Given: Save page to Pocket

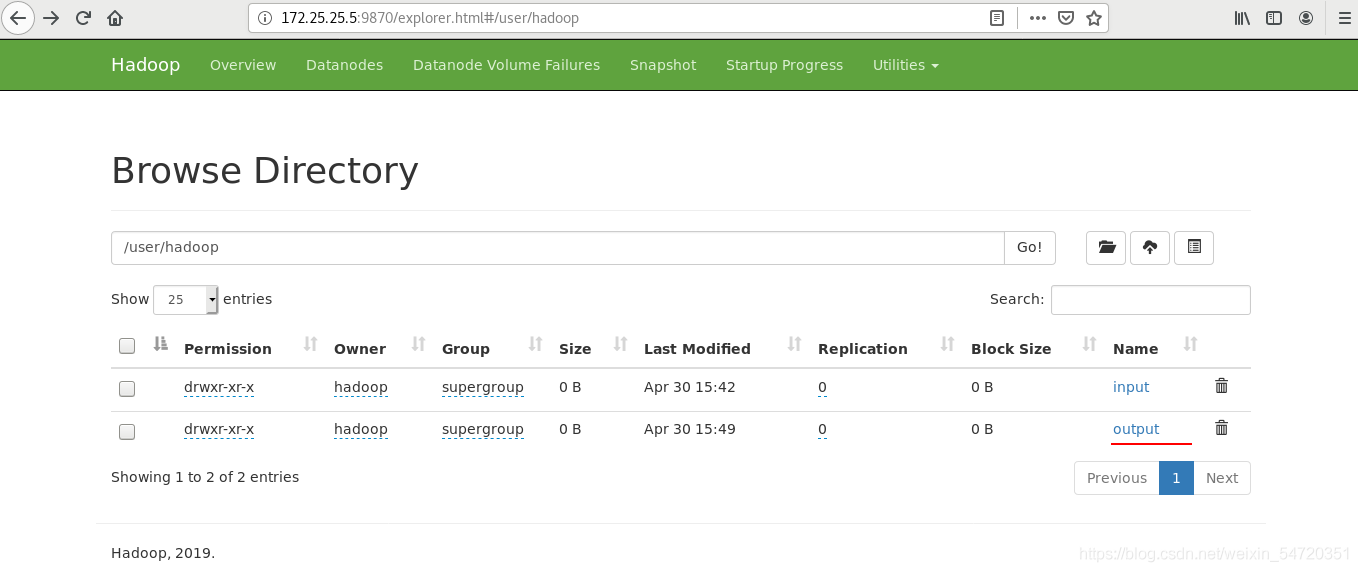Looking at the screenshot, I should point(1066,18).
